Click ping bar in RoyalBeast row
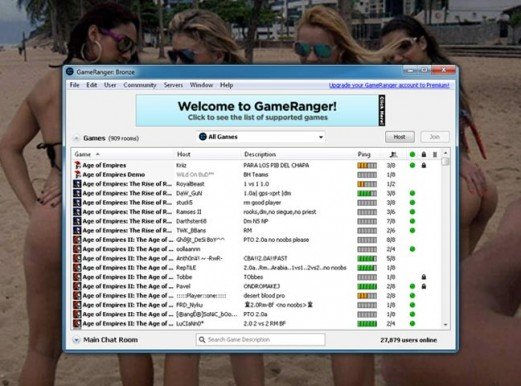 click(367, 184)
